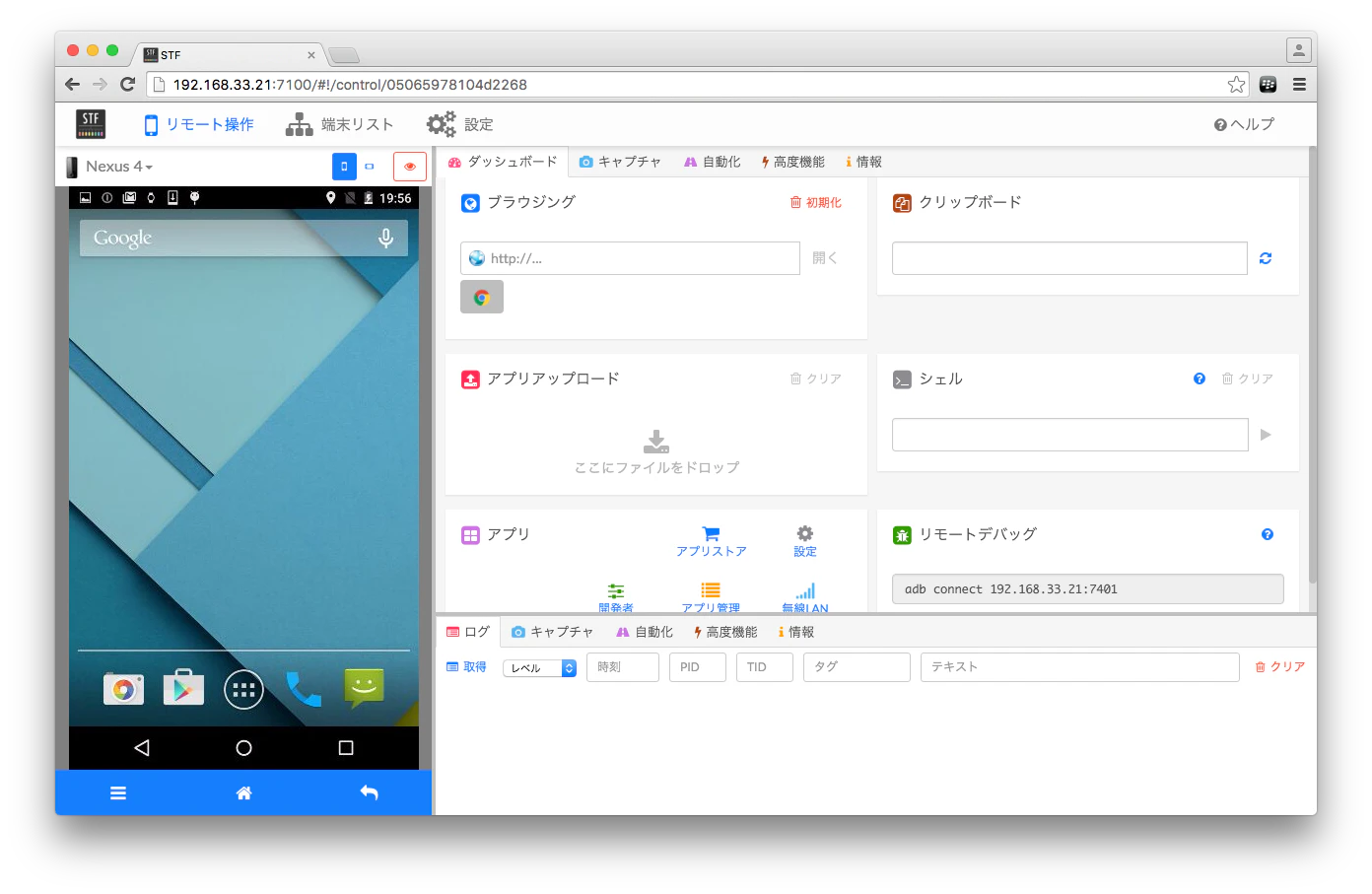
Task: Open app panel 設定 gear shortcut
Action: 805,542
